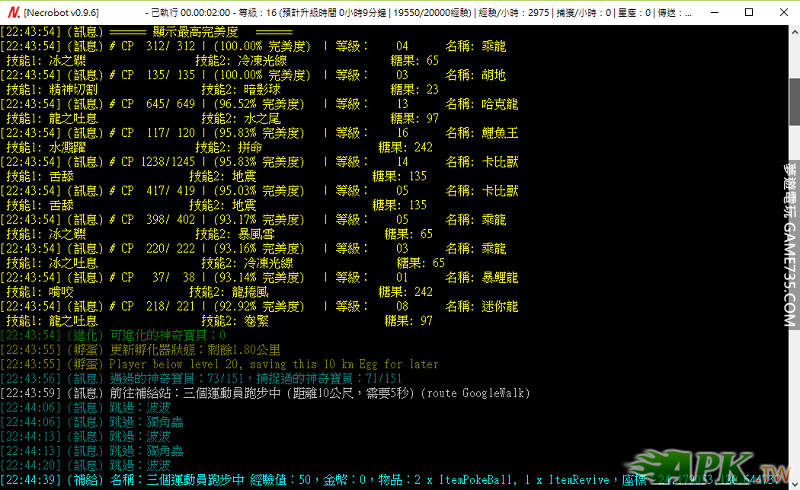
Task: Click the 'CP 37/ 38' 93.14% entry
Action: click(260, 278)
